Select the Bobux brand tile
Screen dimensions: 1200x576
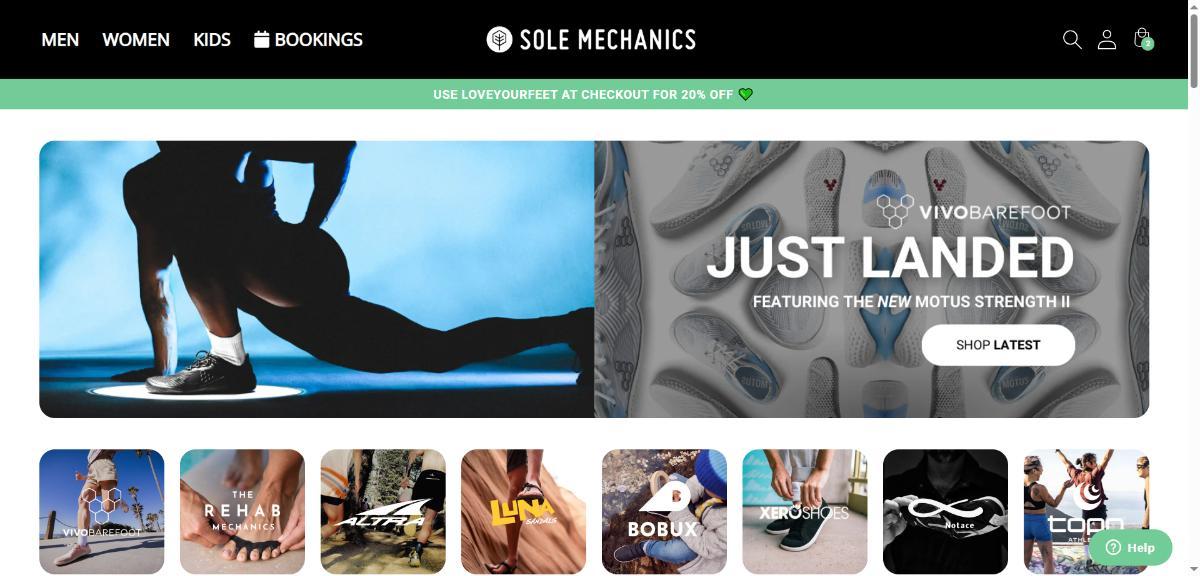click(x=664, y=511)
